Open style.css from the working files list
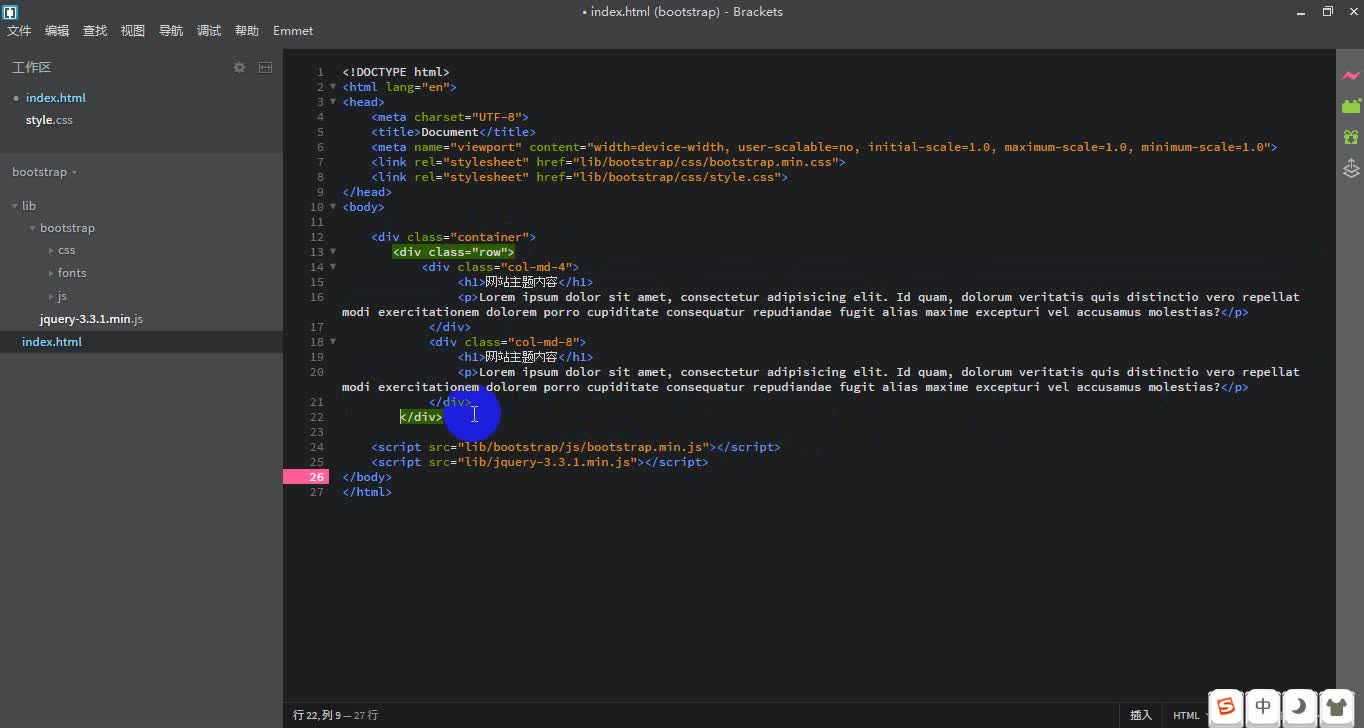This screenshot has height=728, width=1364. coord(49,119)
